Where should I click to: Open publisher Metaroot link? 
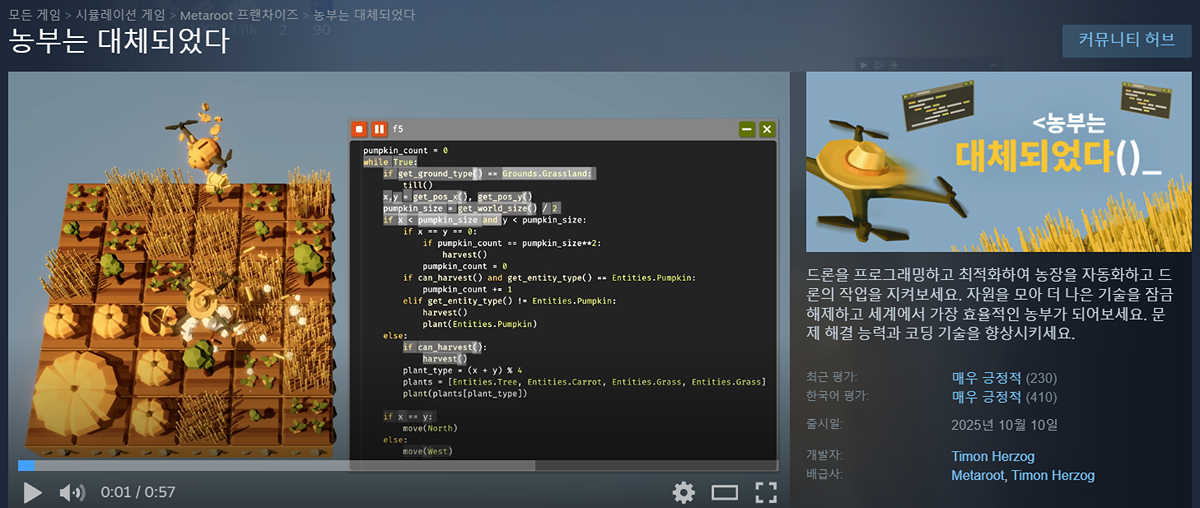pyautogui.click(x=978, y=475)
